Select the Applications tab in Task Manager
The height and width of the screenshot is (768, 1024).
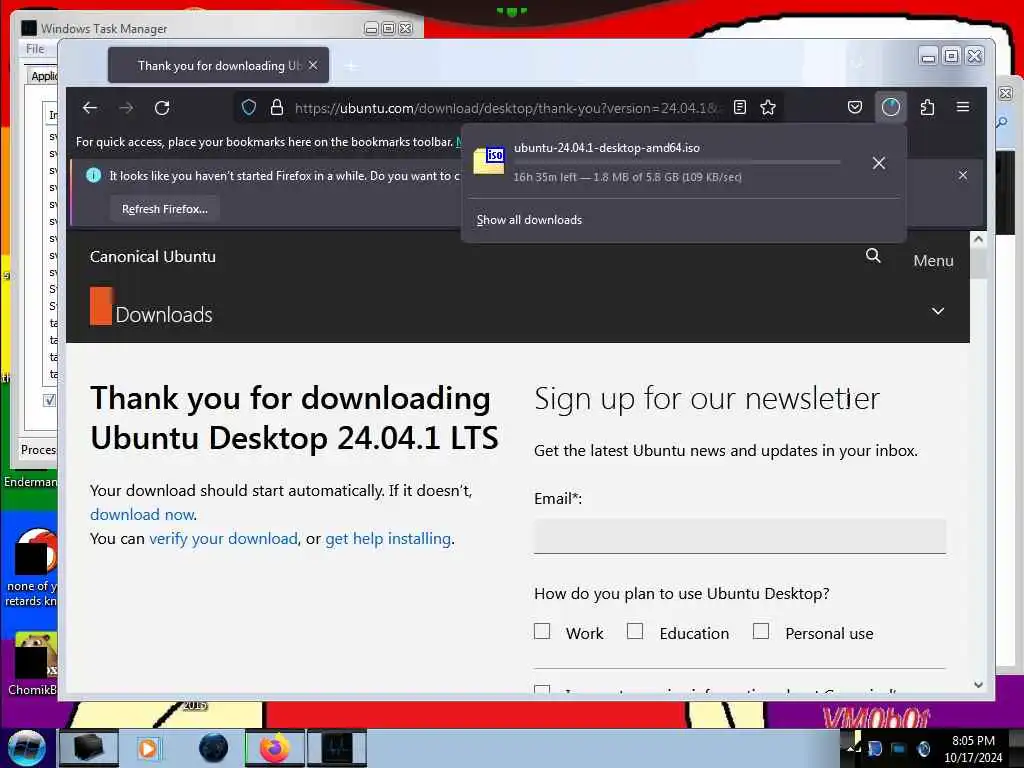coord(44,76)
